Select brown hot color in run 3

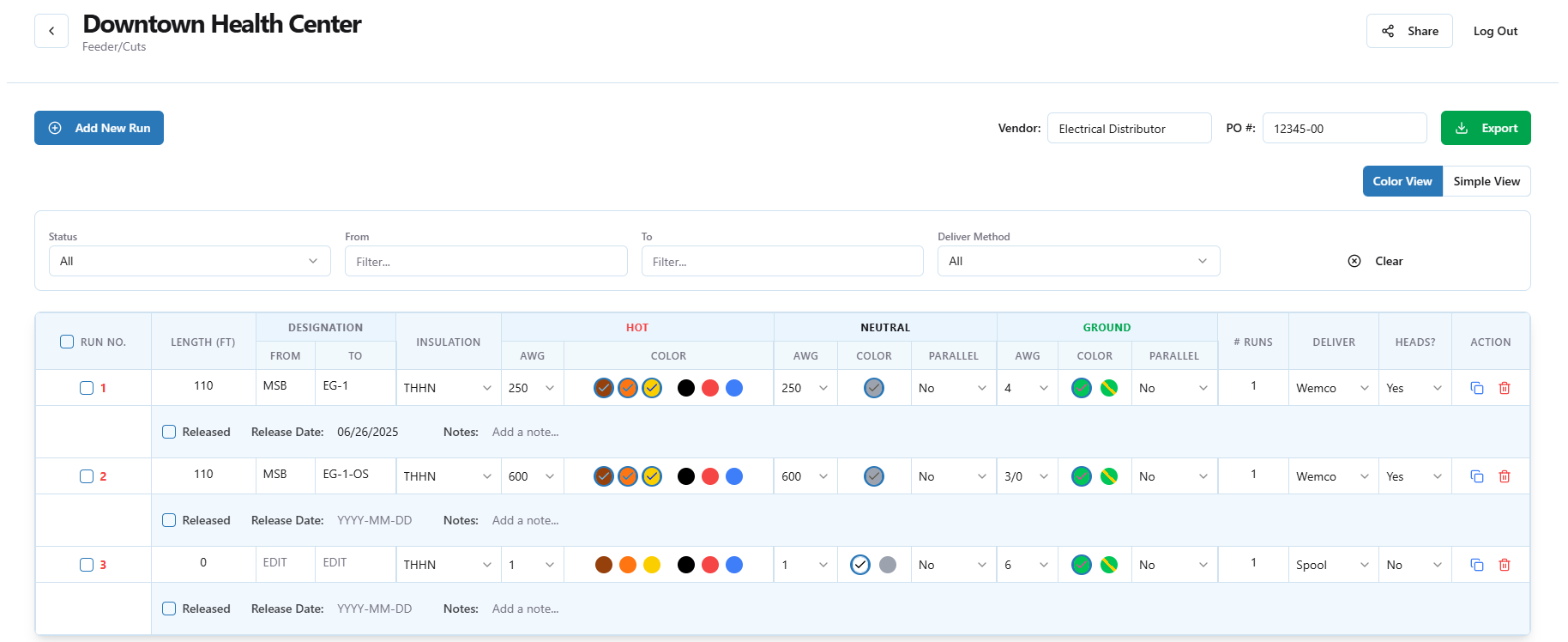pyautogui.click(x=604, y=565)
